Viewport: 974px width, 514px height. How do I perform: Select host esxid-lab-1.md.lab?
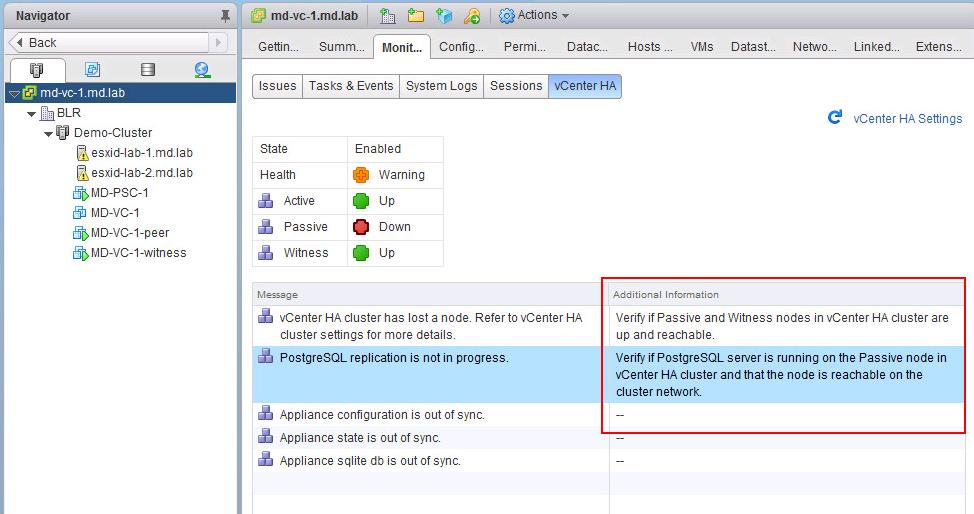[x=142, y=152]
